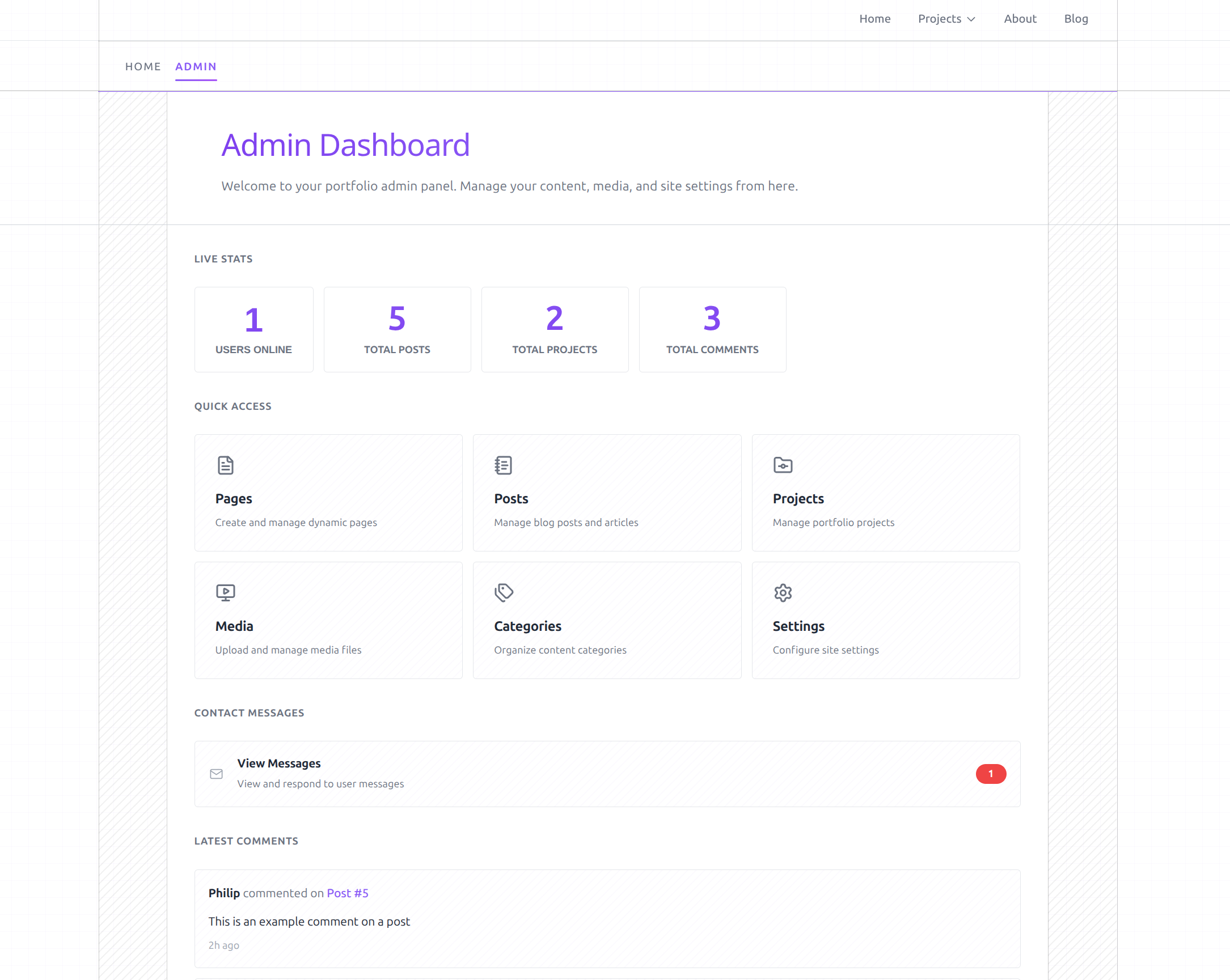Click the Pages document icon
This screenshot has width=1230, height=980.
225,465
